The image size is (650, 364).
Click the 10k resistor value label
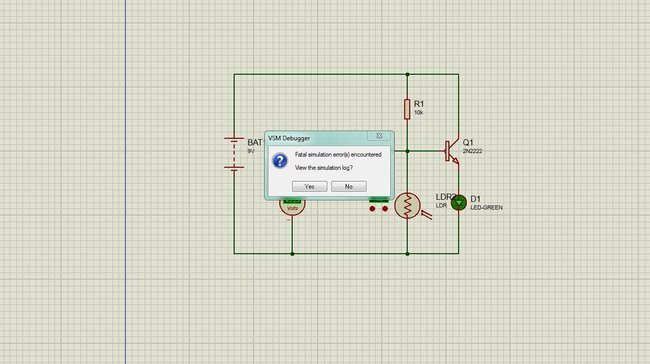(x=419, y=113)
